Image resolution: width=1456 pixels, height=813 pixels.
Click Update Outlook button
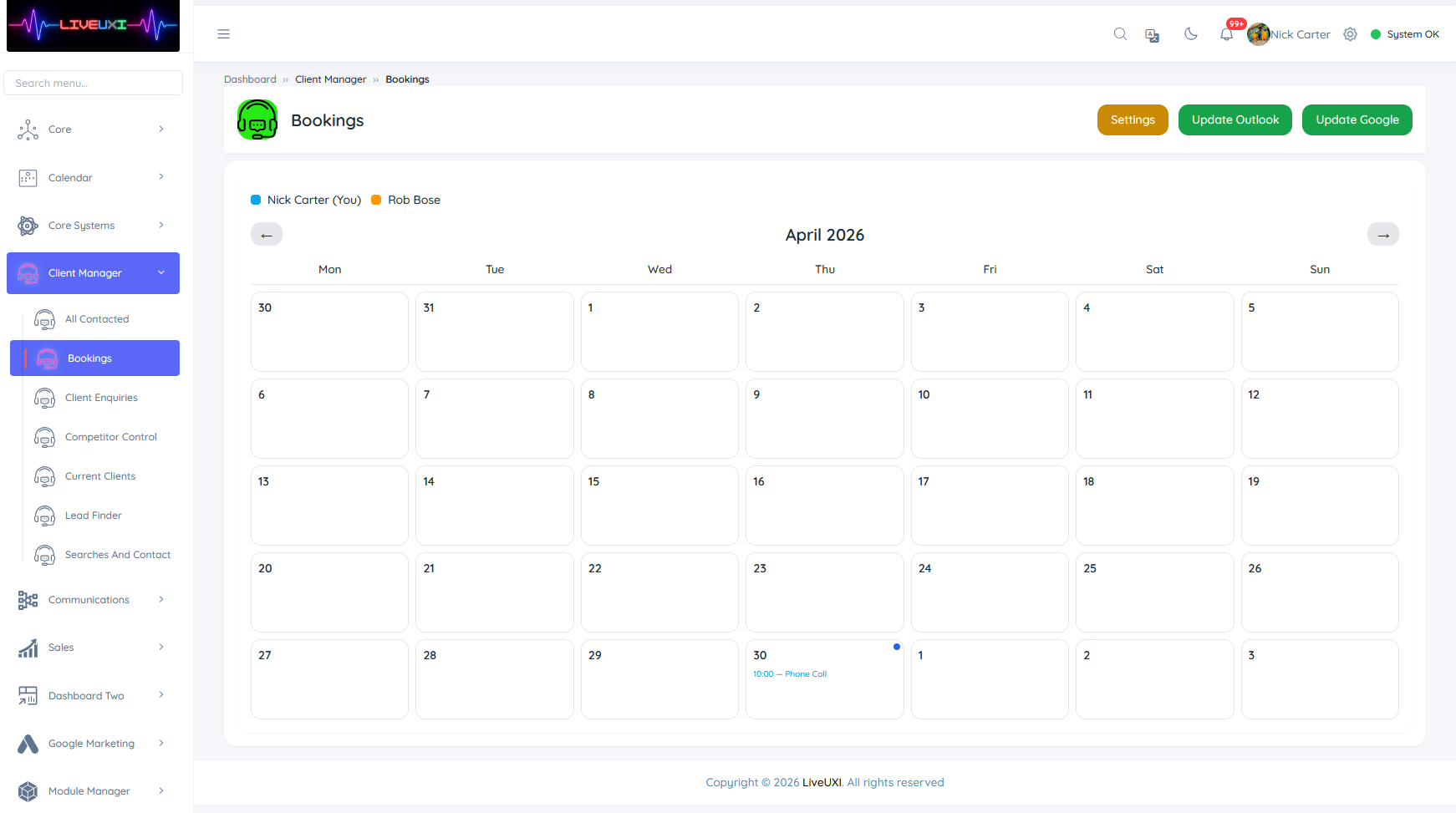coord(1235,119)
